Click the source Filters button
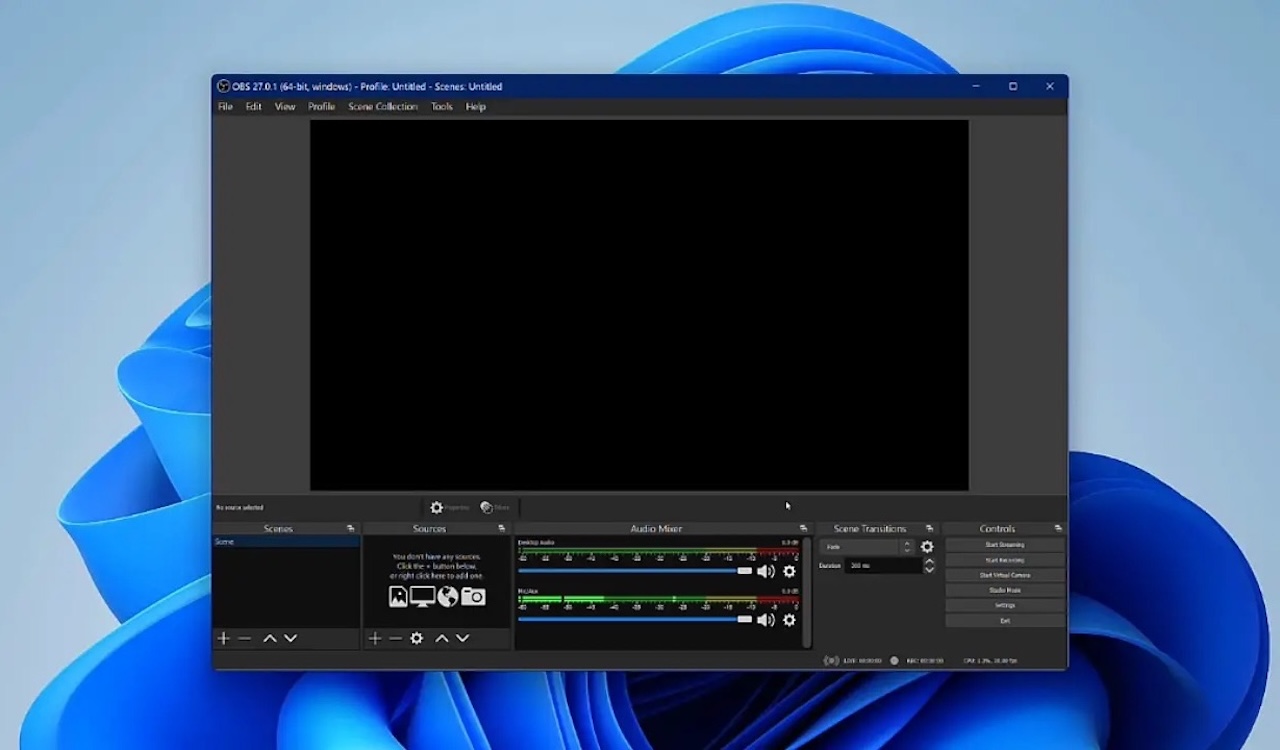 point(495,508)
